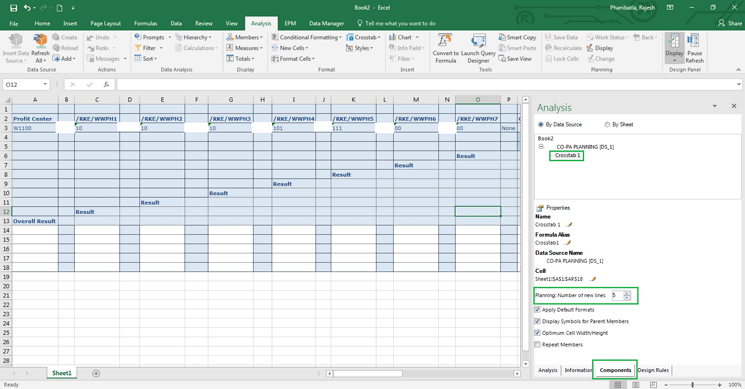The height and width of the screenshot is (389, 745).
Task: Click the horizontal scrollbar thumb
Action: [368, 374]
